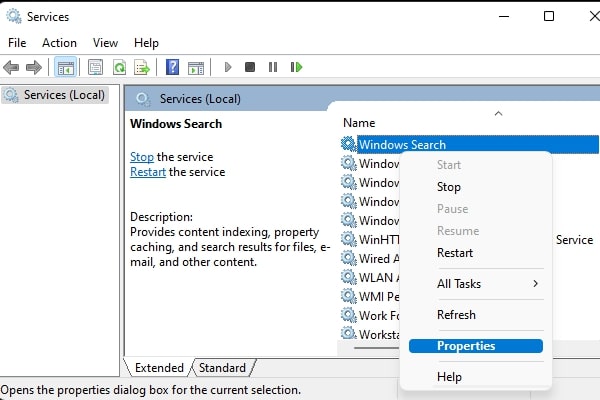Open the Action menu
Screen dimensions: 600x400
coord(59,43)
